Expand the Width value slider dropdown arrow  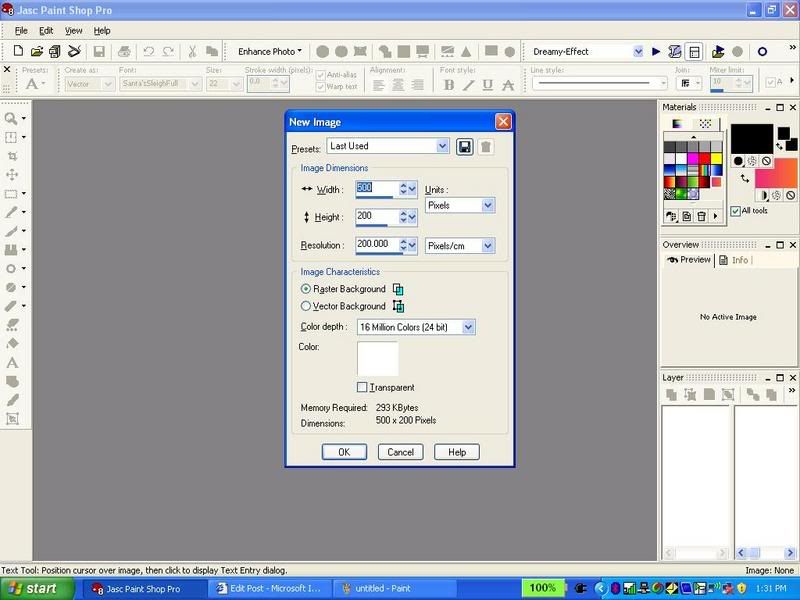pyautogui.click(x=412, y=189)
